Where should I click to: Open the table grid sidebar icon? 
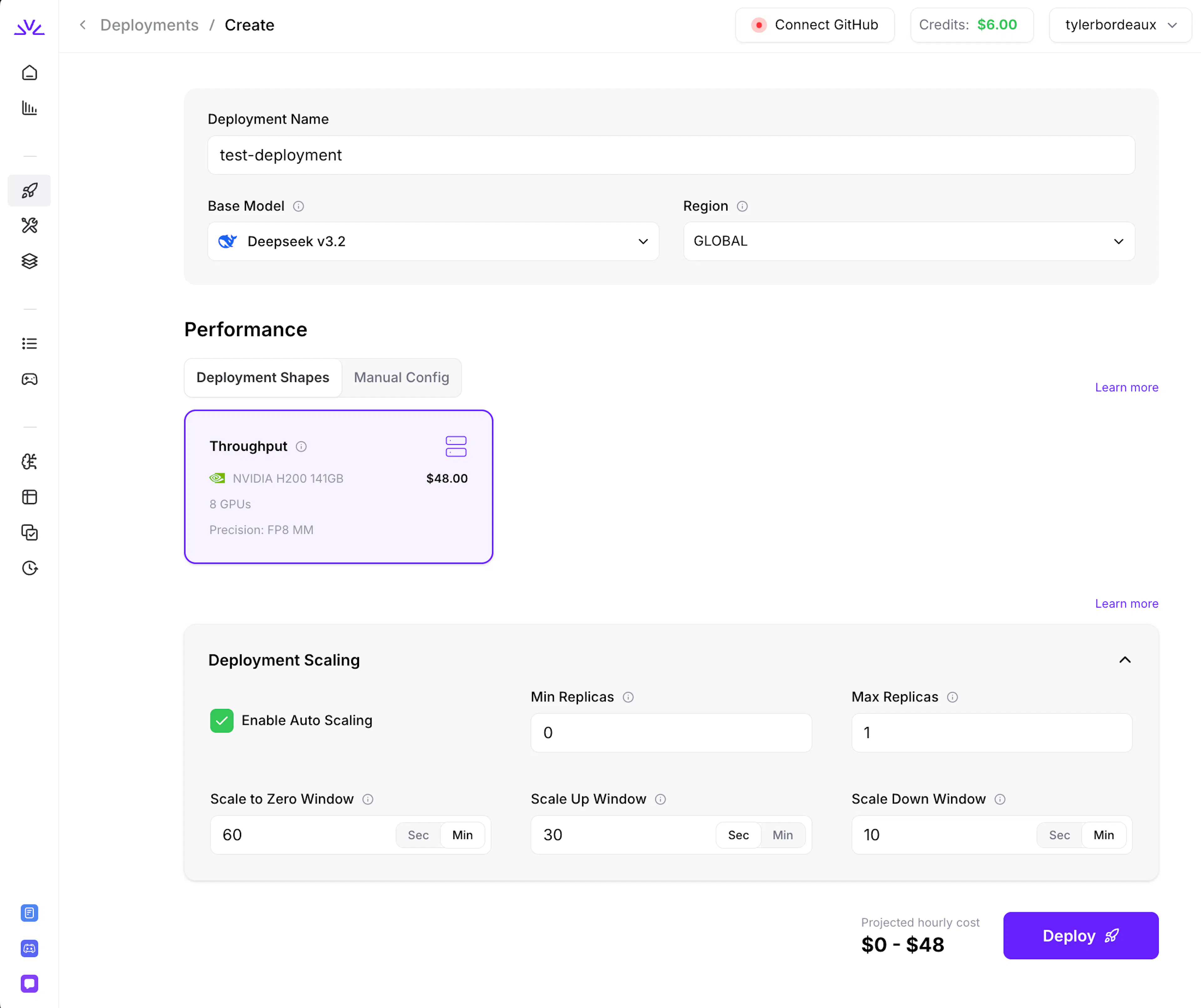point(29,497)
